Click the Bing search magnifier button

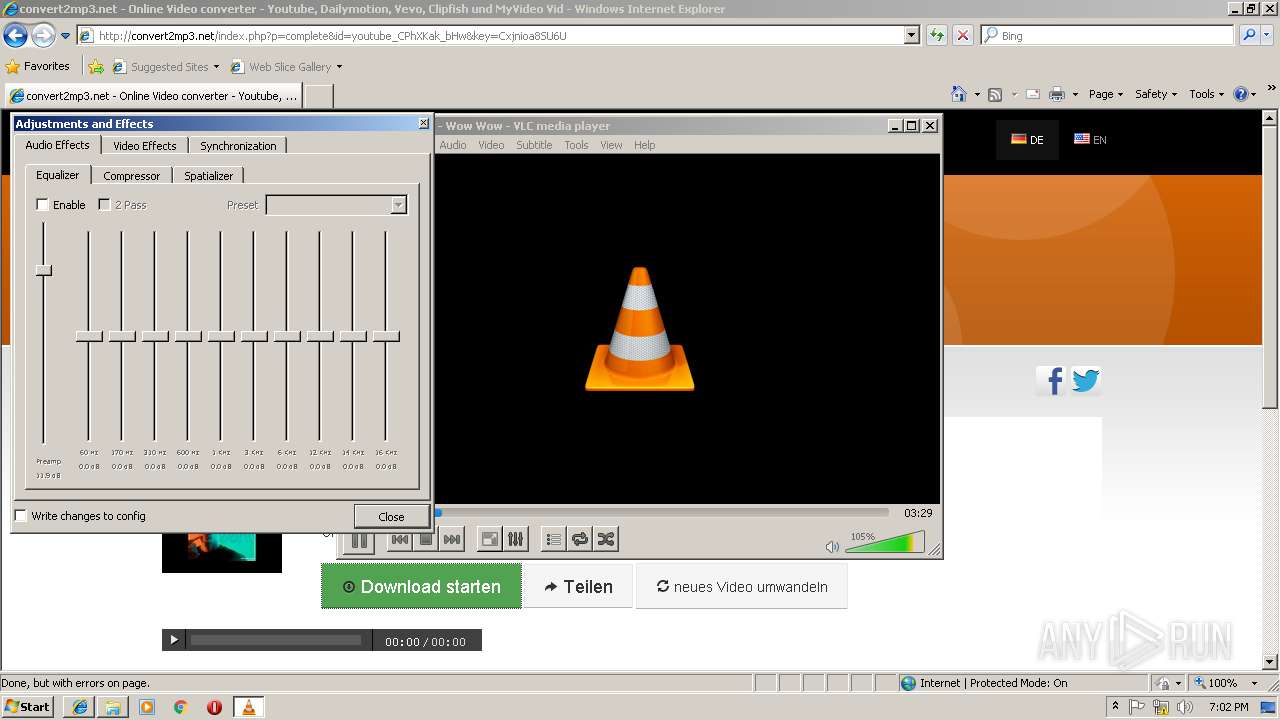tap(1249, 35)
